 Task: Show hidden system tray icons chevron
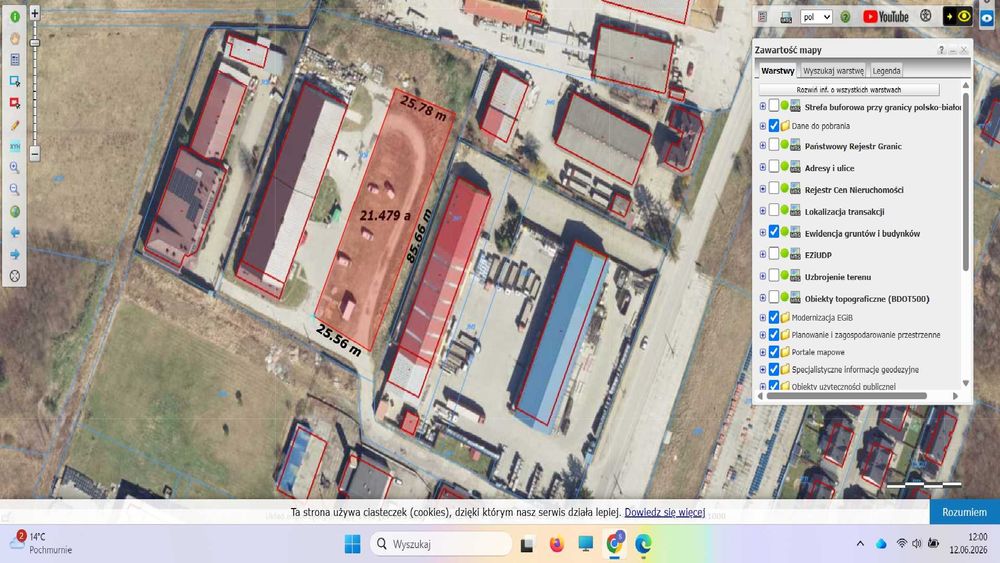860,544
